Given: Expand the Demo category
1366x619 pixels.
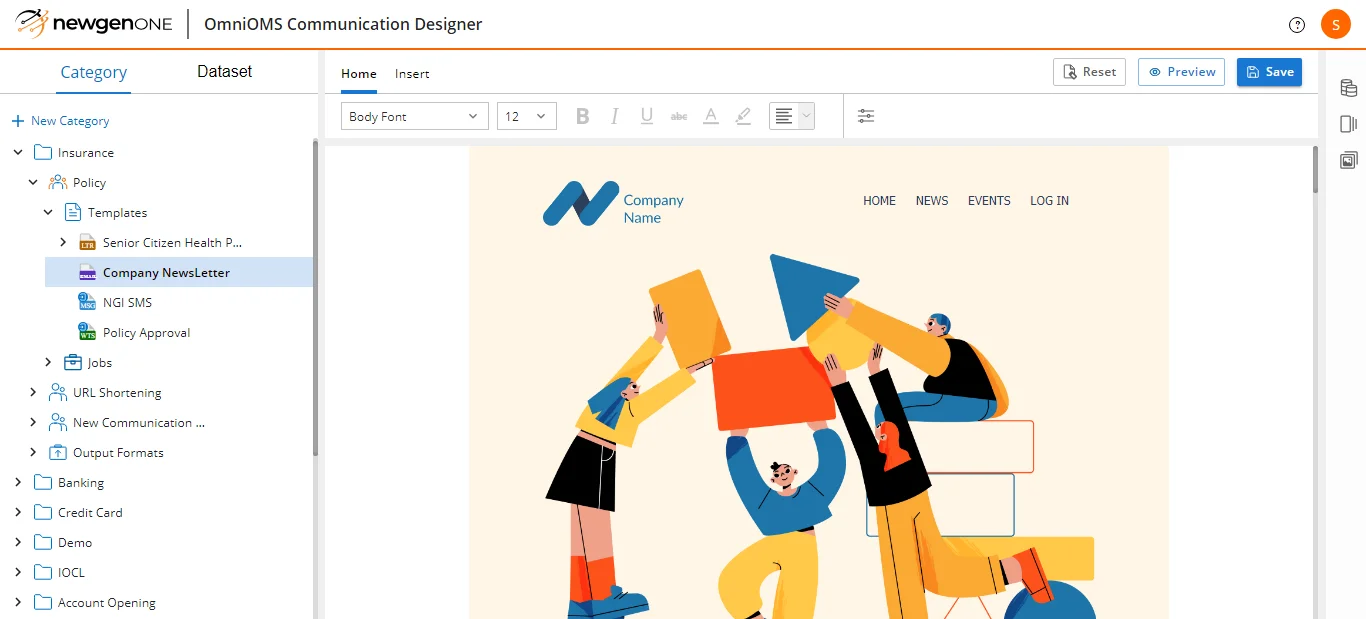Looking at the screenshot, I should [18, 543].
